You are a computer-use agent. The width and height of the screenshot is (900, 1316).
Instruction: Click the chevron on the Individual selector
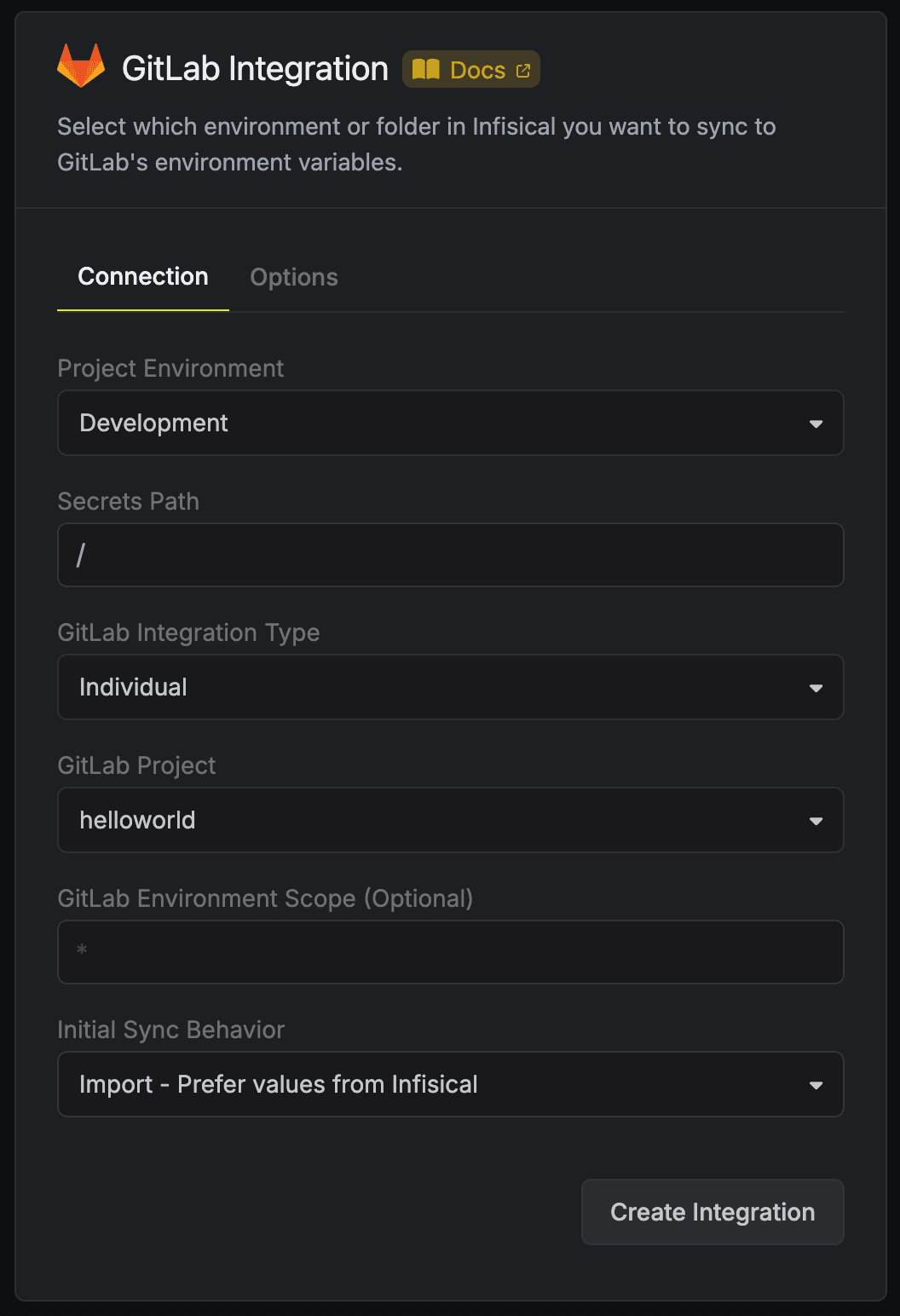(x=816, y=687)
